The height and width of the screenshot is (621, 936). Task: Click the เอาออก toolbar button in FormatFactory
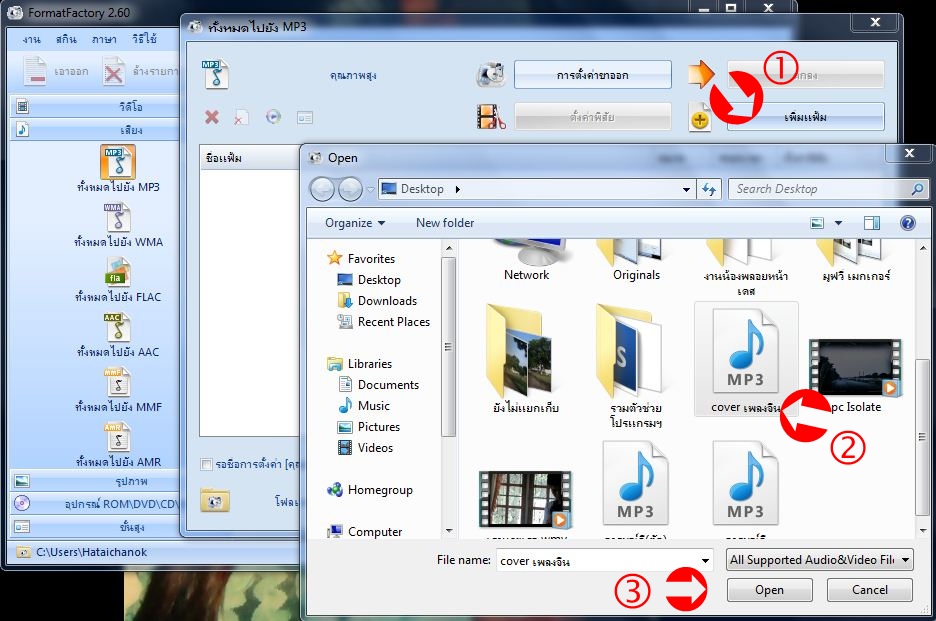pyautogui.click(x=56, y=72)
